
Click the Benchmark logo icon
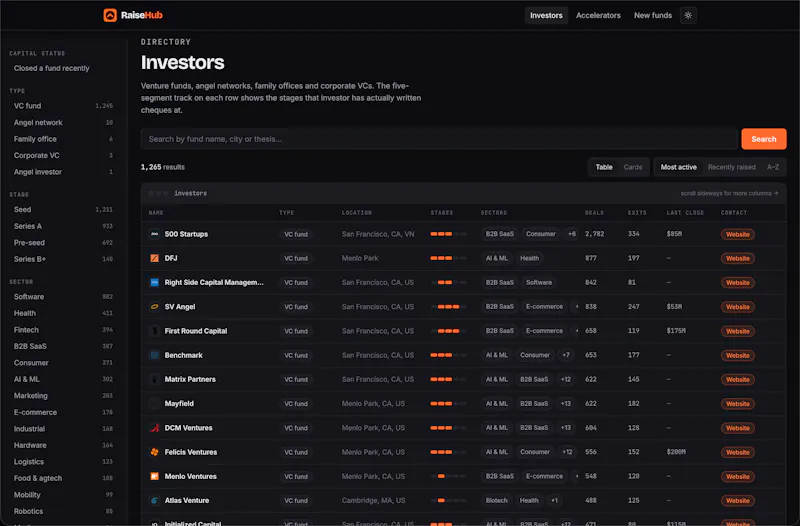154,355
